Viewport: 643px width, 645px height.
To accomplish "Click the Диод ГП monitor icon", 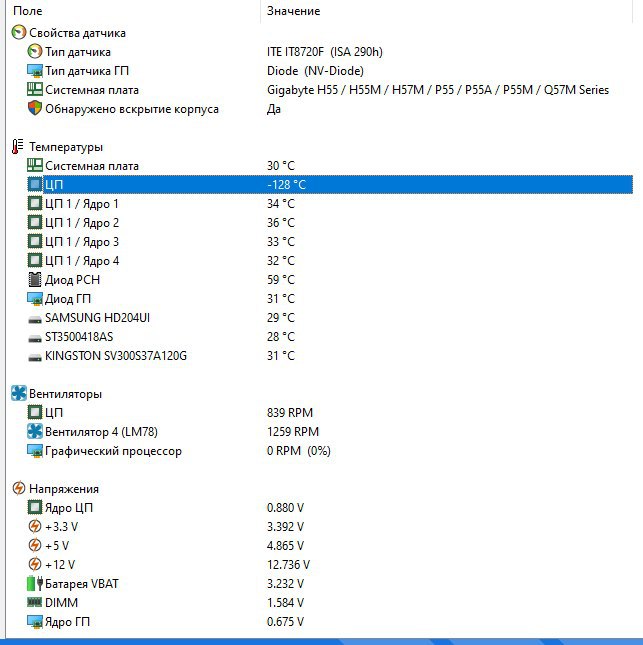I will tap(35, 299).
